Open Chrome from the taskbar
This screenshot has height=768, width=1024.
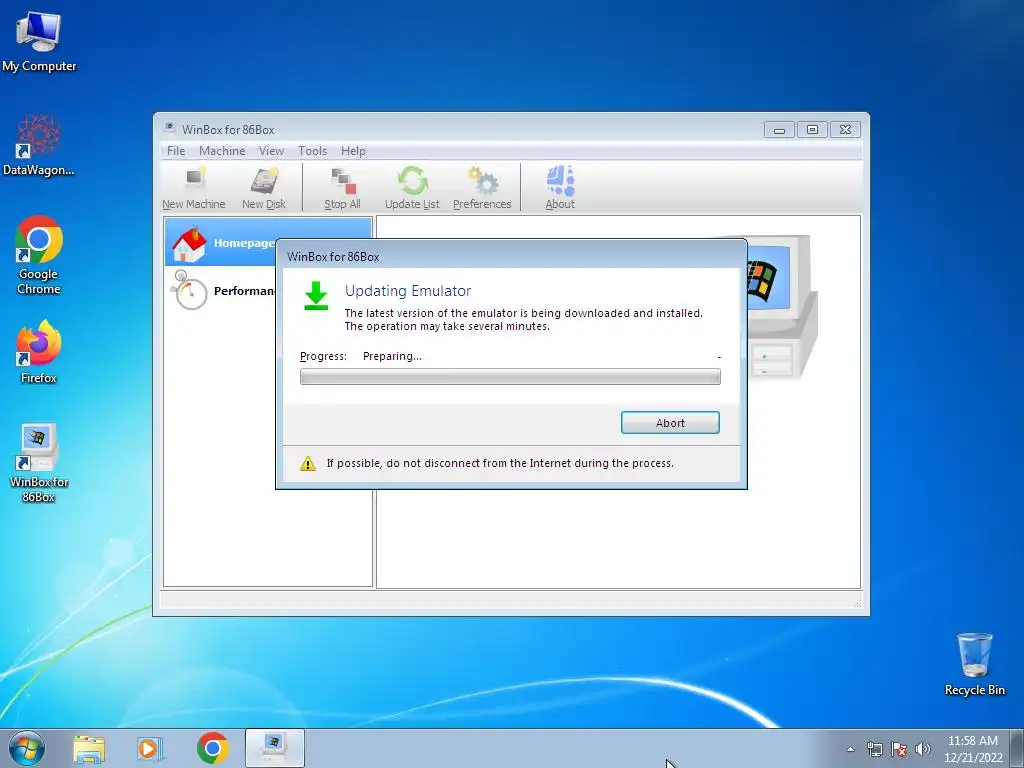(212, 748)
